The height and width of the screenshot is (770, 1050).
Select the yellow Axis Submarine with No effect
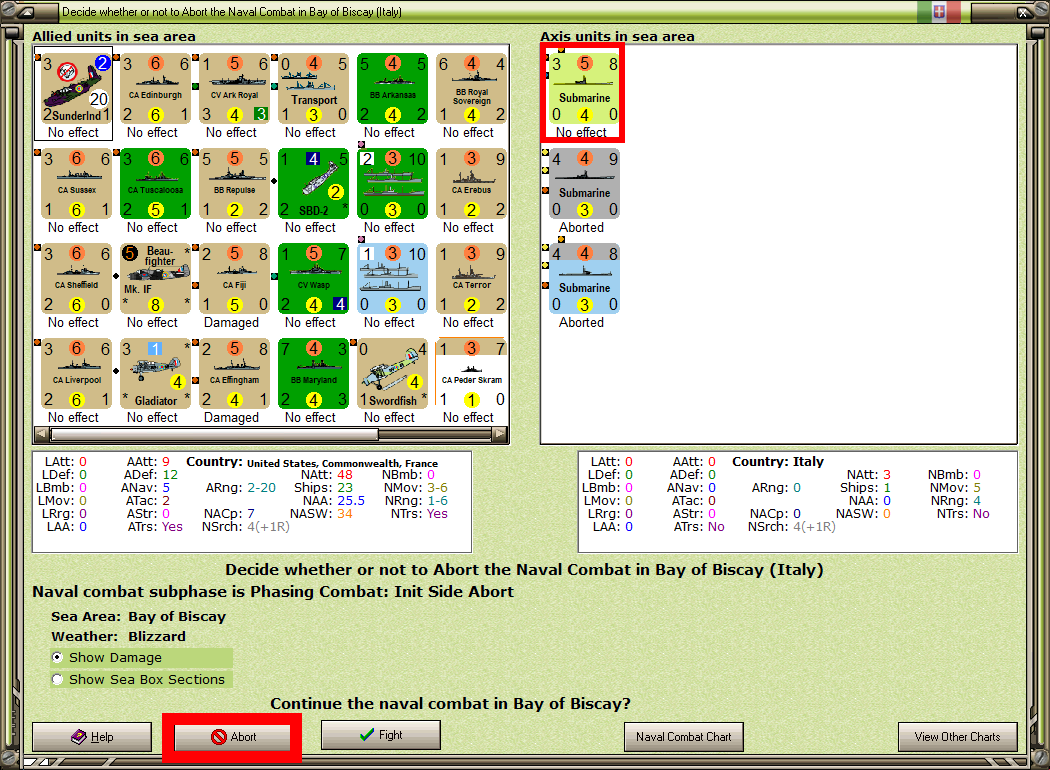584,89
